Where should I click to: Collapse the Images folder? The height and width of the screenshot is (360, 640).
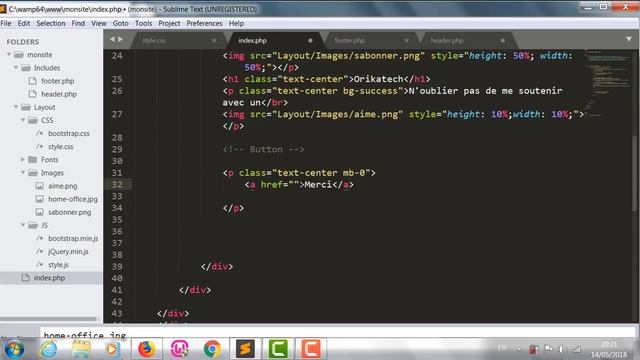23,173
